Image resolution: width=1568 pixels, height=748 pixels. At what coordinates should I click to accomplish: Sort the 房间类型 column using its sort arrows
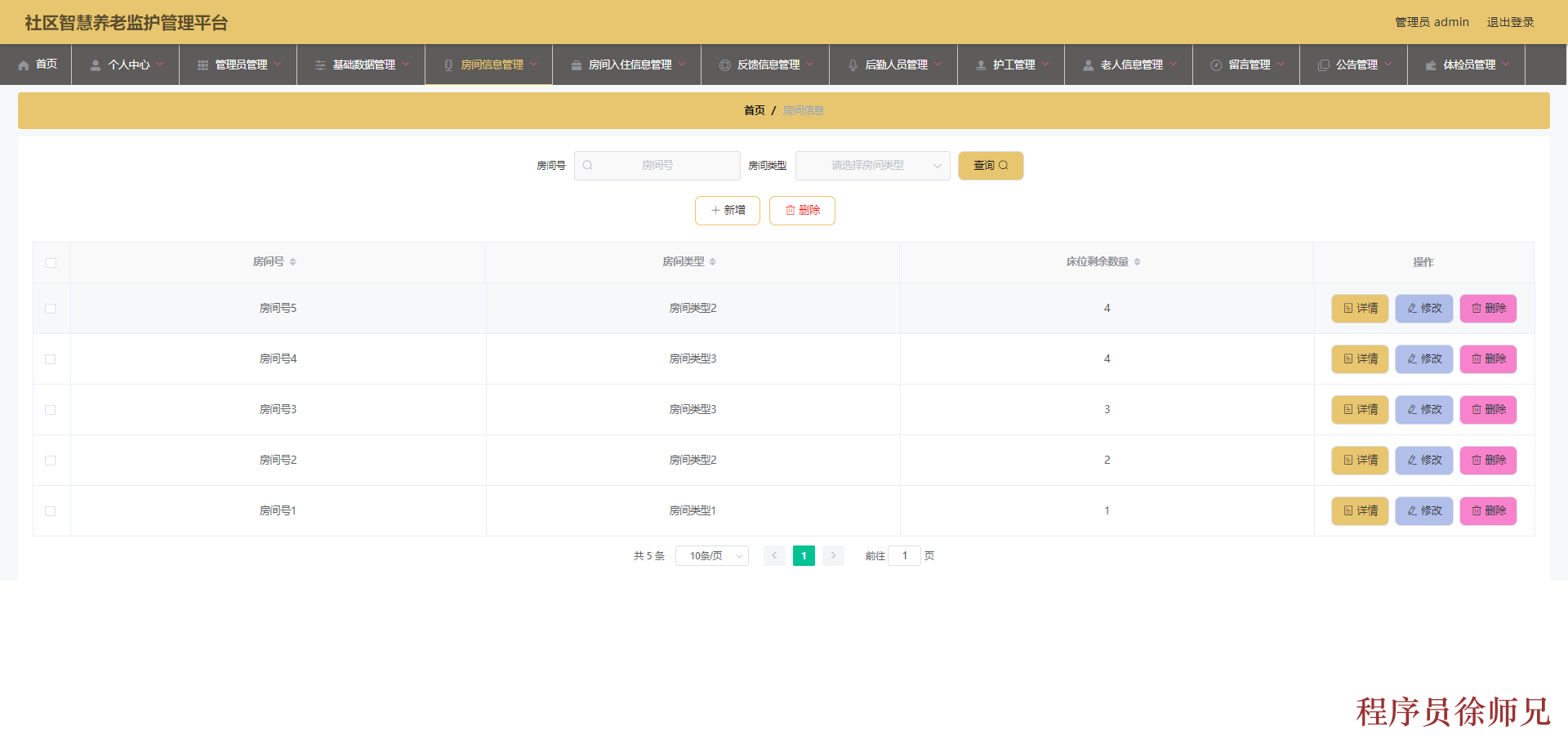[x=712, y=262]
